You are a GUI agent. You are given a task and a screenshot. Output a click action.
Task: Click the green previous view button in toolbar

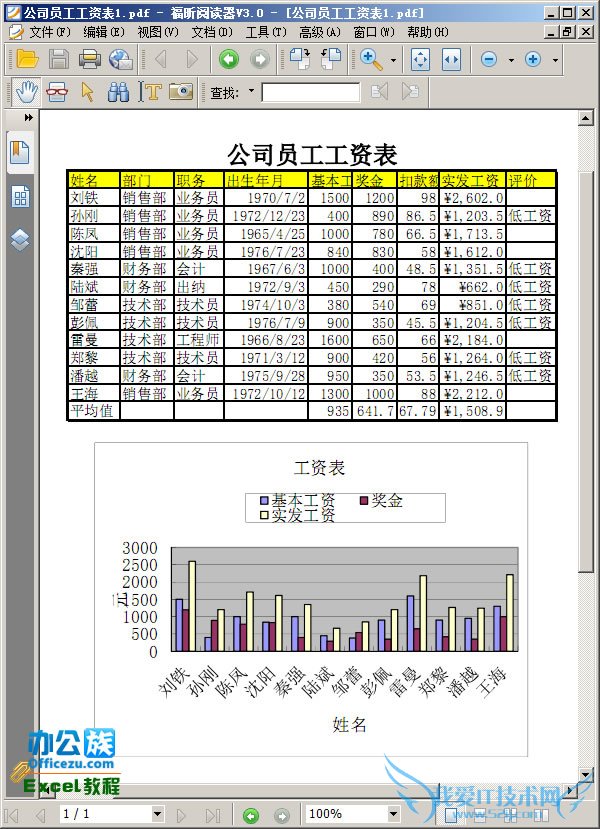[x=229, y=59]
